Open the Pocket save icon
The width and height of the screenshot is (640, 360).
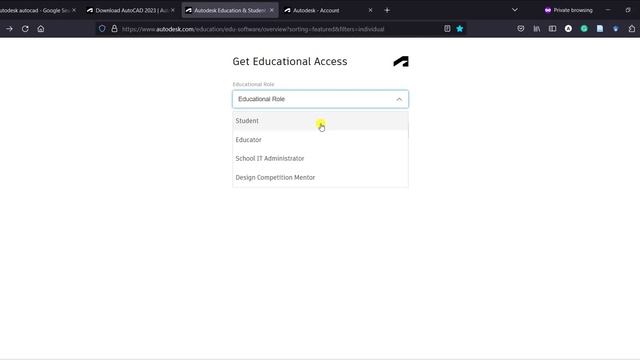click(x=521, y=29)
